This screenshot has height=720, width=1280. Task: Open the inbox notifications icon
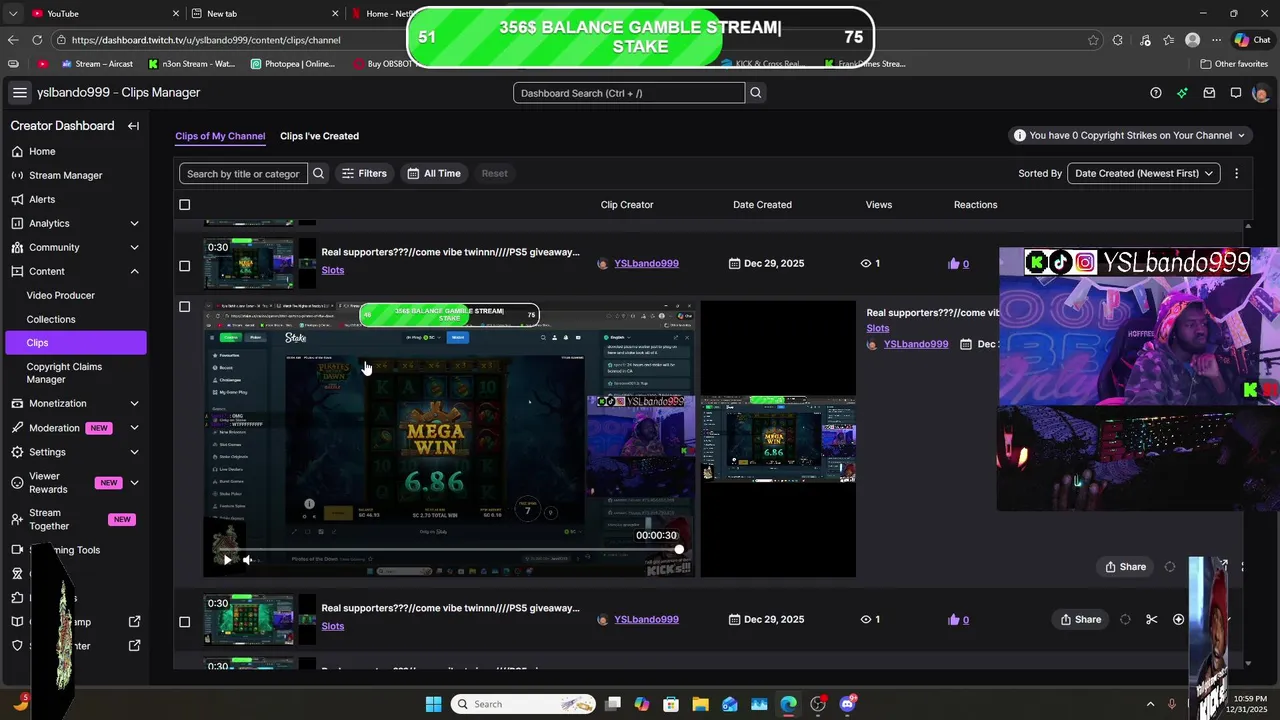coord(1209,93)
